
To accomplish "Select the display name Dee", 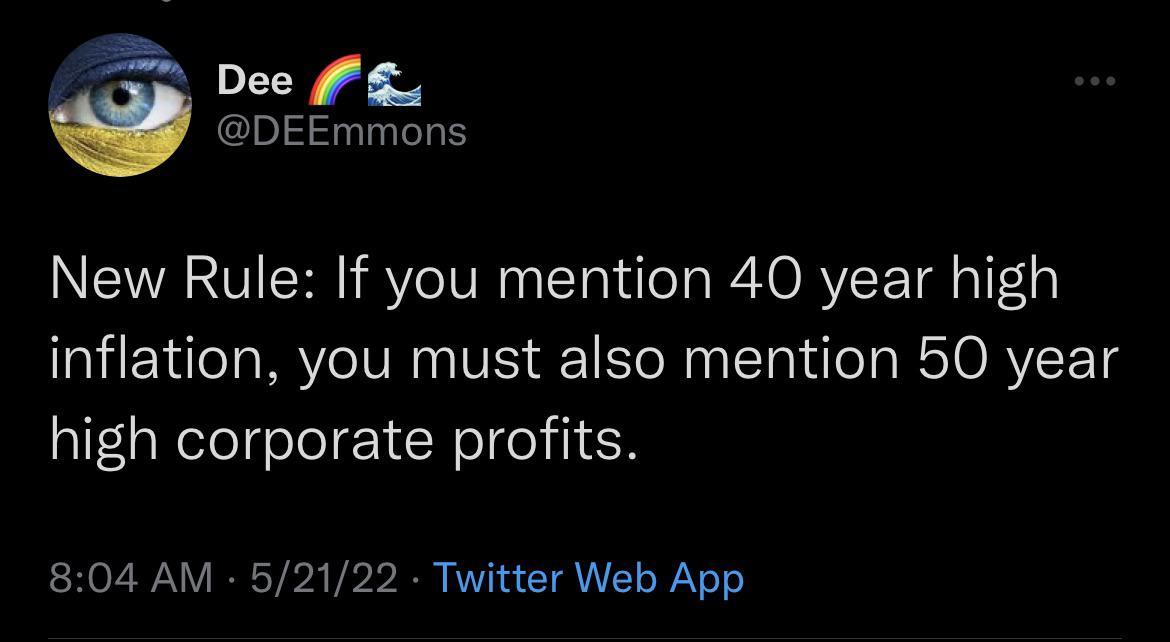I will pos(253,78).
